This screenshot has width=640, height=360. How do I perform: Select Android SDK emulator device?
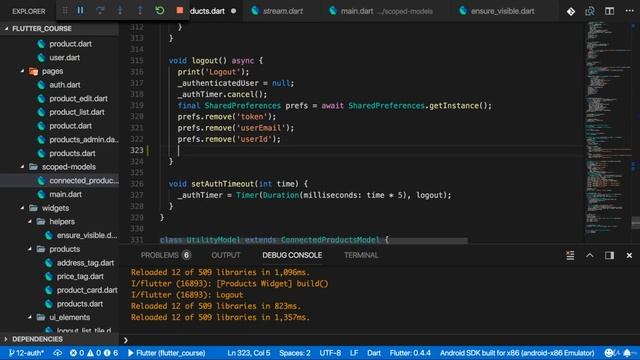tap(517, 353)
